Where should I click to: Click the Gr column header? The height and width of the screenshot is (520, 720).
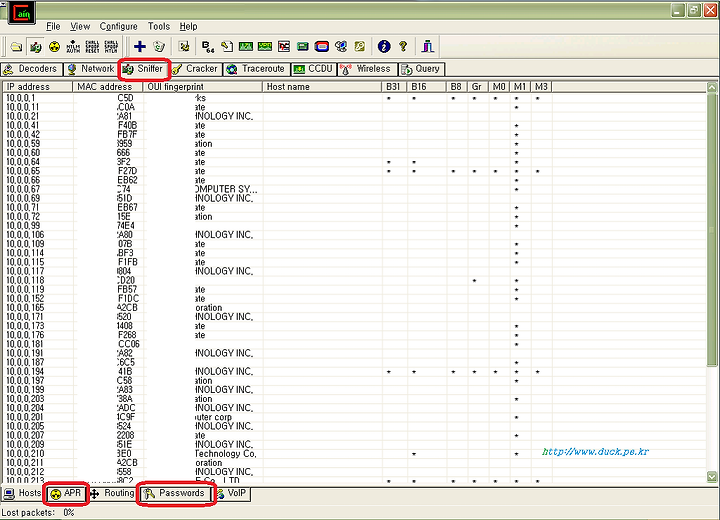pos(478,87)
